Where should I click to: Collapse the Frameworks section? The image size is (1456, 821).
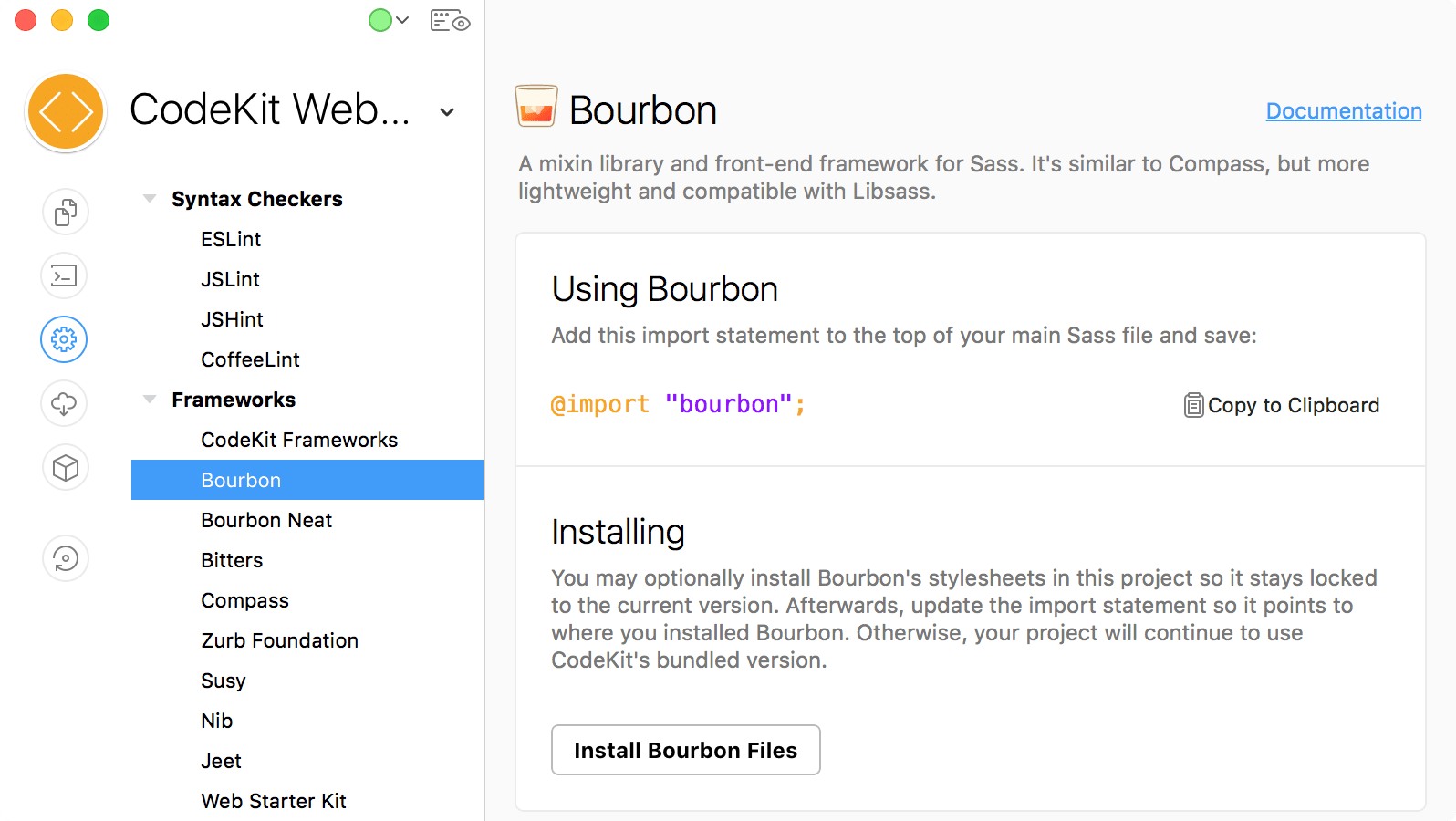[x=150, y=399]
